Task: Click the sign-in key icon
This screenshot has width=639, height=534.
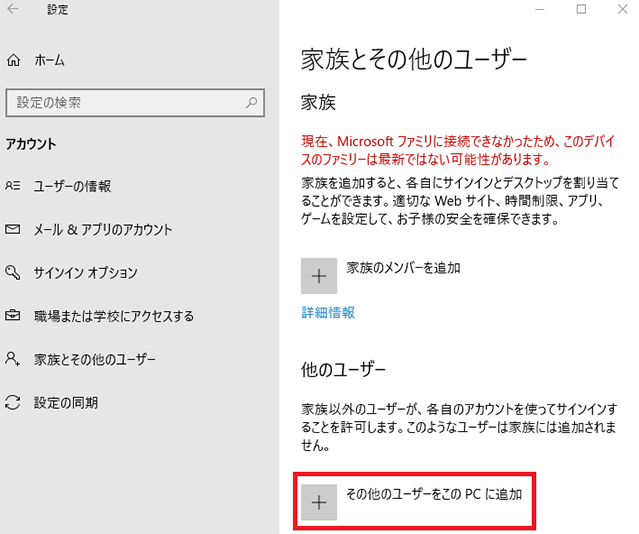Action: click(13, 272)
